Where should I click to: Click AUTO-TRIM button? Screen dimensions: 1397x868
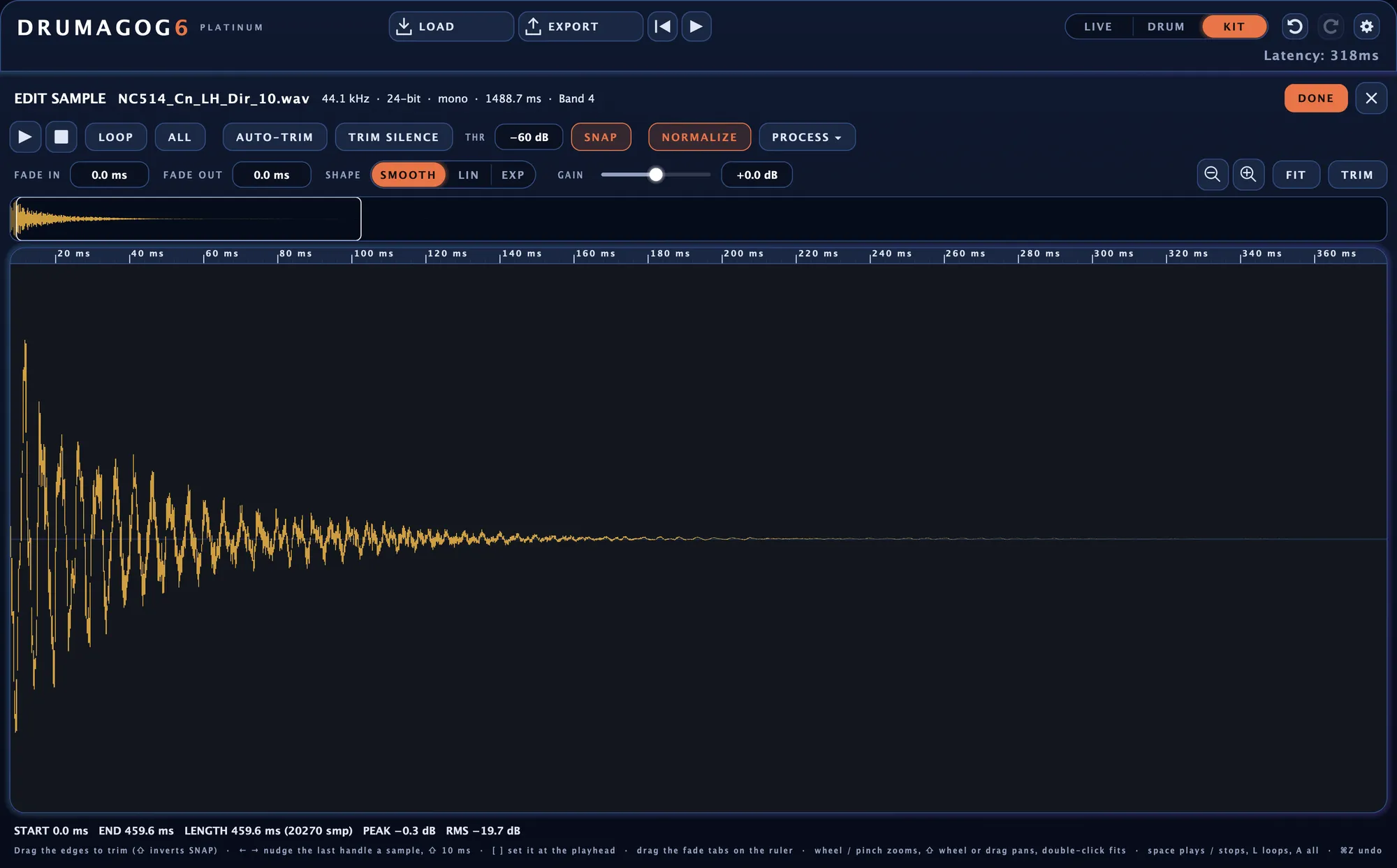tap(275, 137)
